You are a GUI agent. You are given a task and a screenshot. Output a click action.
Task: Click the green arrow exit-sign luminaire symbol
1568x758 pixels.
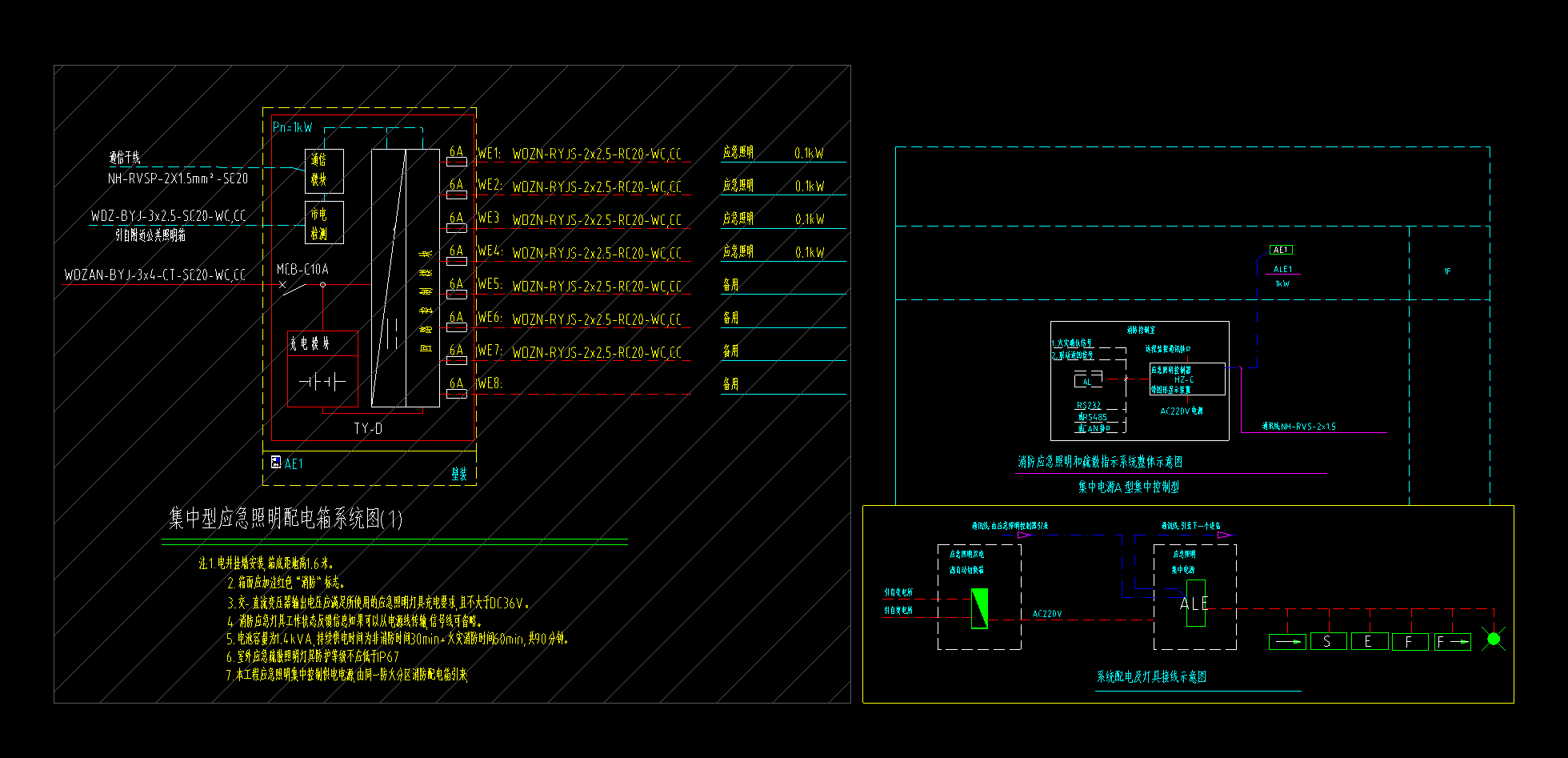tap(1288, 642)
